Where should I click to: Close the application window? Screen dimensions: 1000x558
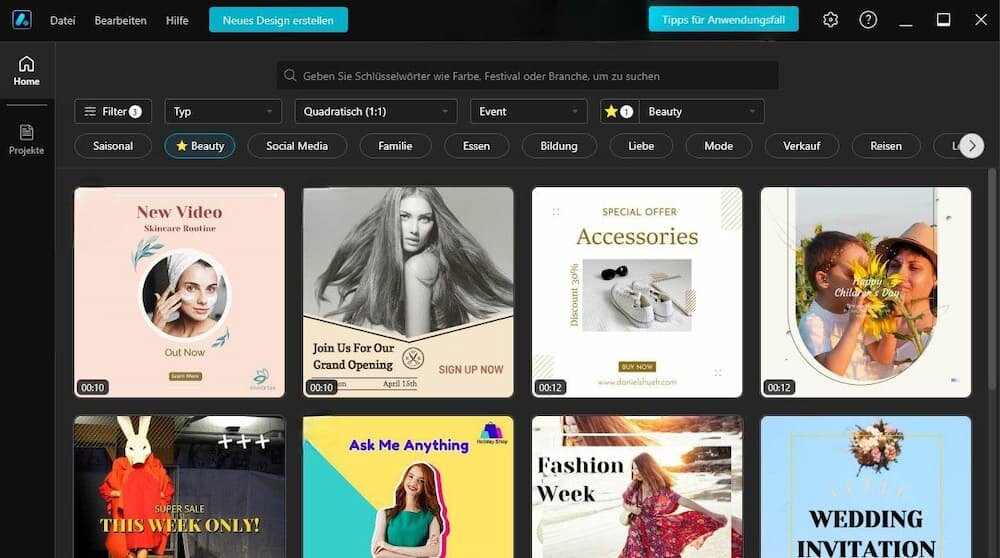pos(981,20)
